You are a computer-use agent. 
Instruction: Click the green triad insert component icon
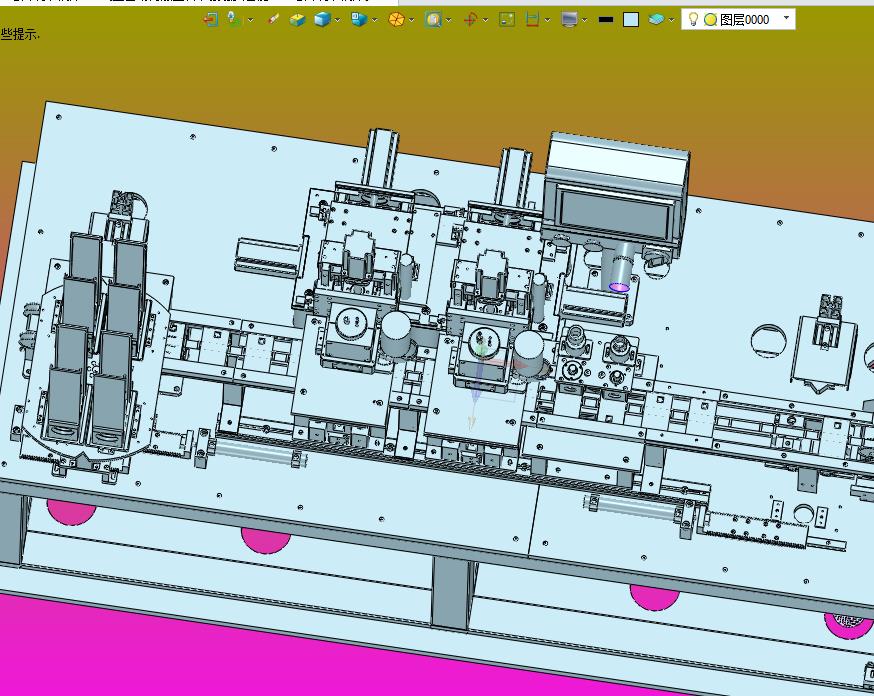click(234, 20)
